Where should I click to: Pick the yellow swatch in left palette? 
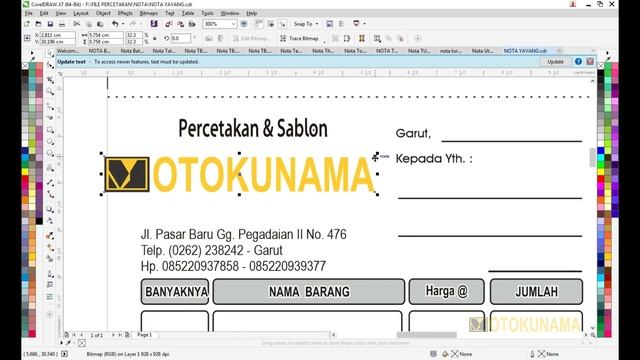pyautogui.click(x=25, y=171)
